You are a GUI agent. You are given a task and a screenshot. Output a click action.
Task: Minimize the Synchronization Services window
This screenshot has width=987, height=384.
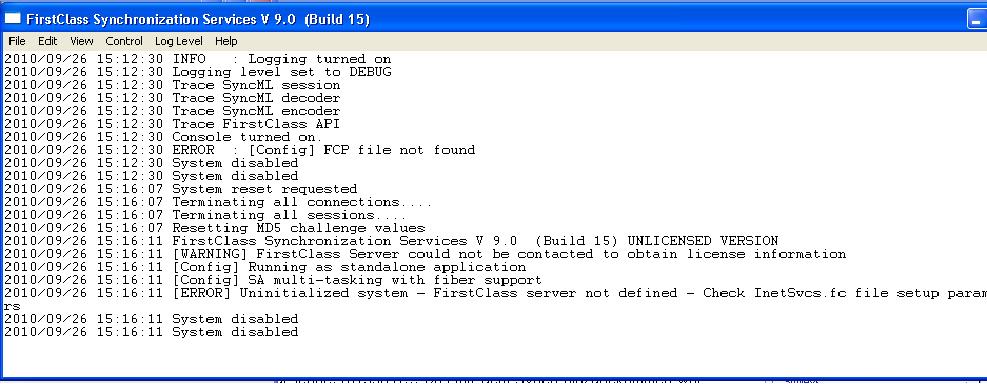976,20
